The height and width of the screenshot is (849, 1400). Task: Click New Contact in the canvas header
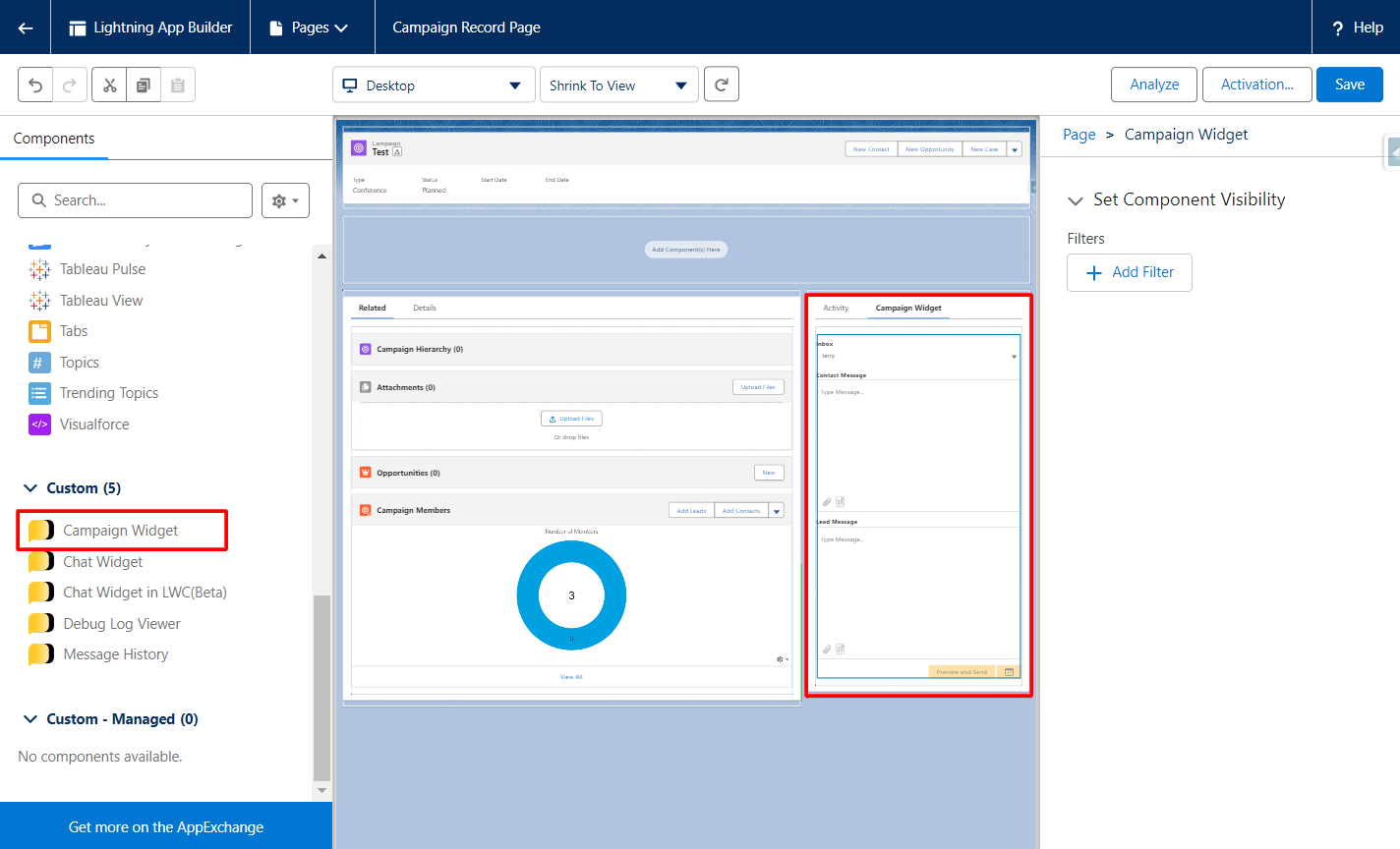click(871, 149)
